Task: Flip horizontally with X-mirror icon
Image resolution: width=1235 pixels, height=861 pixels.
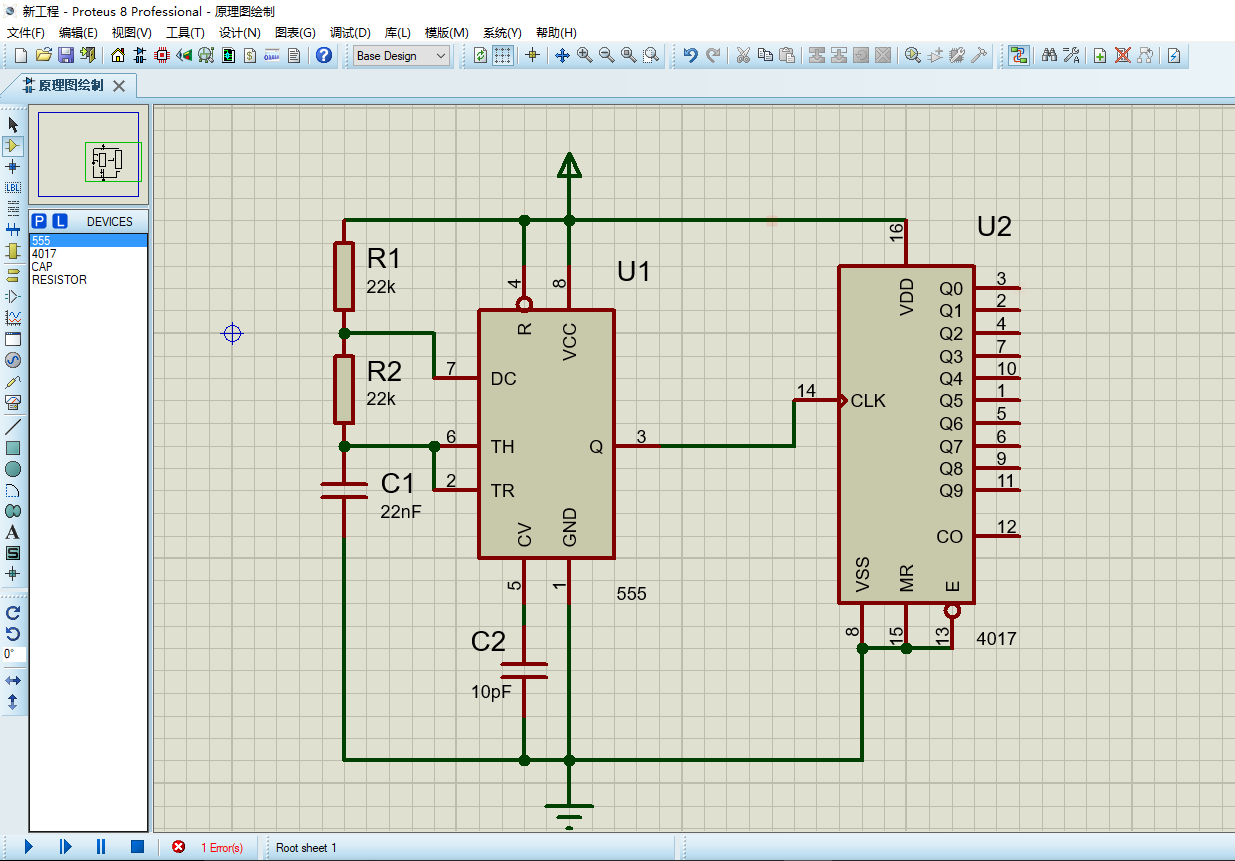Action: click(x=13, y=680)
